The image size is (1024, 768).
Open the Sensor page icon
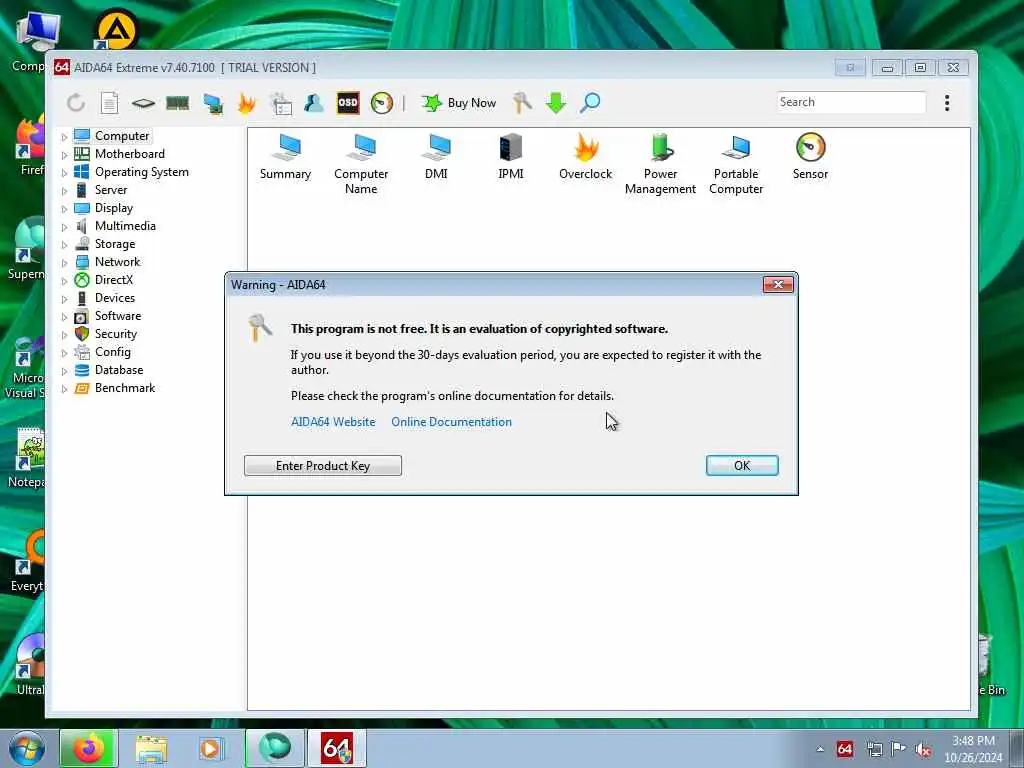pos(810,157)
